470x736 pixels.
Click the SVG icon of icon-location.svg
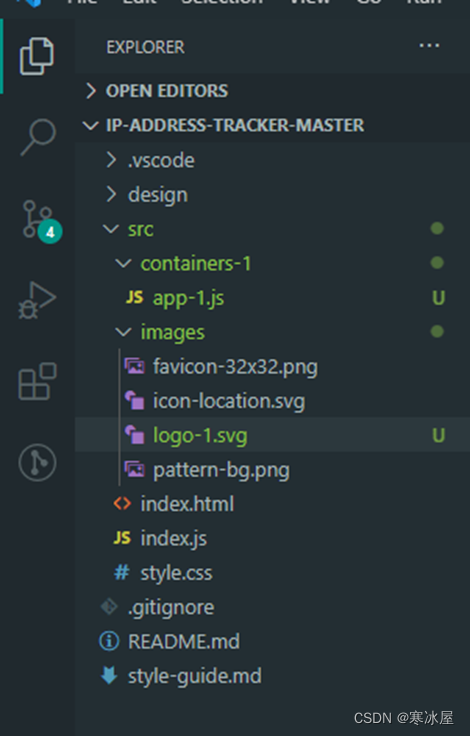coord(134,400)
